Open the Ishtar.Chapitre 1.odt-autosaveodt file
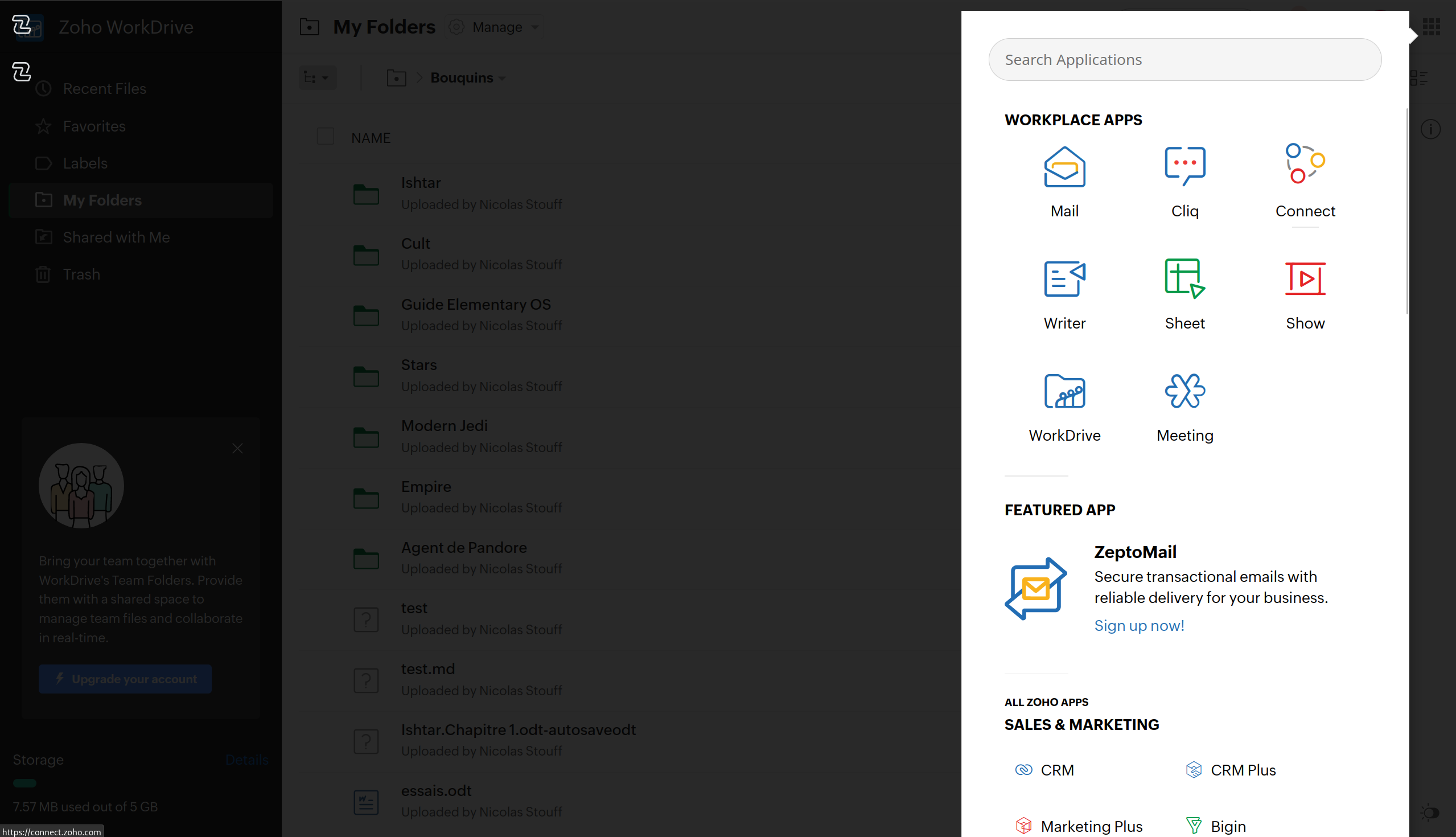Image resolution: width=1456 pixels, height=837 pixels. [518, 729]
